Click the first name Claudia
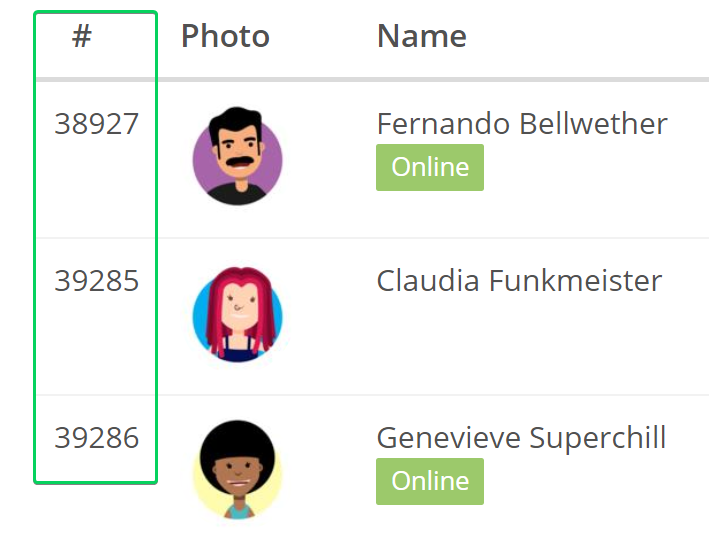 428,281
